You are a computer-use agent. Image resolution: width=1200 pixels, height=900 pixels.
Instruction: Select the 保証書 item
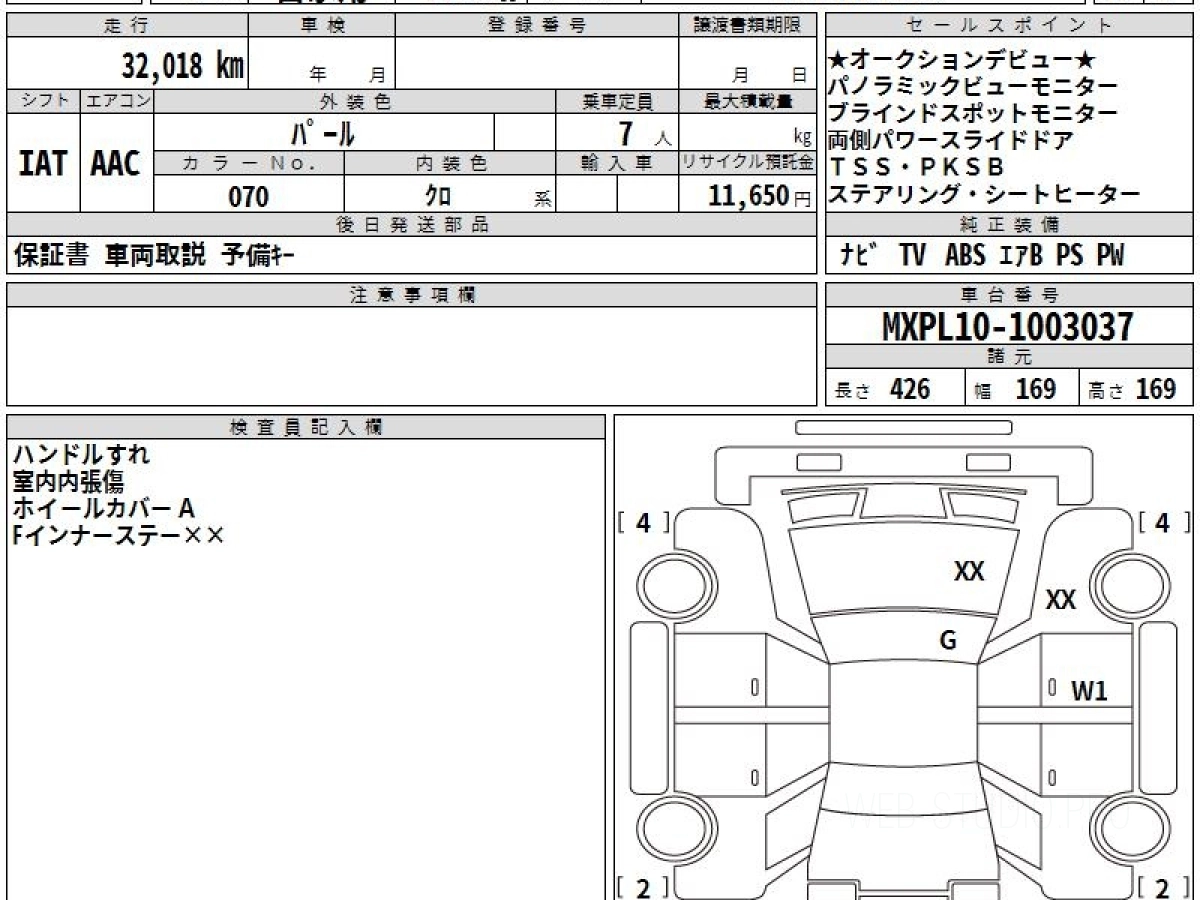(51, 255)
